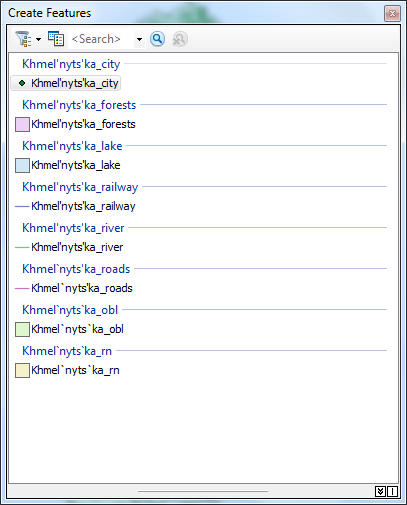Click the Khmel`nyts`ka_rn group heading
The width and height of the screenshot is (407, 505).
pyautogui.click(x=67, y=351)
